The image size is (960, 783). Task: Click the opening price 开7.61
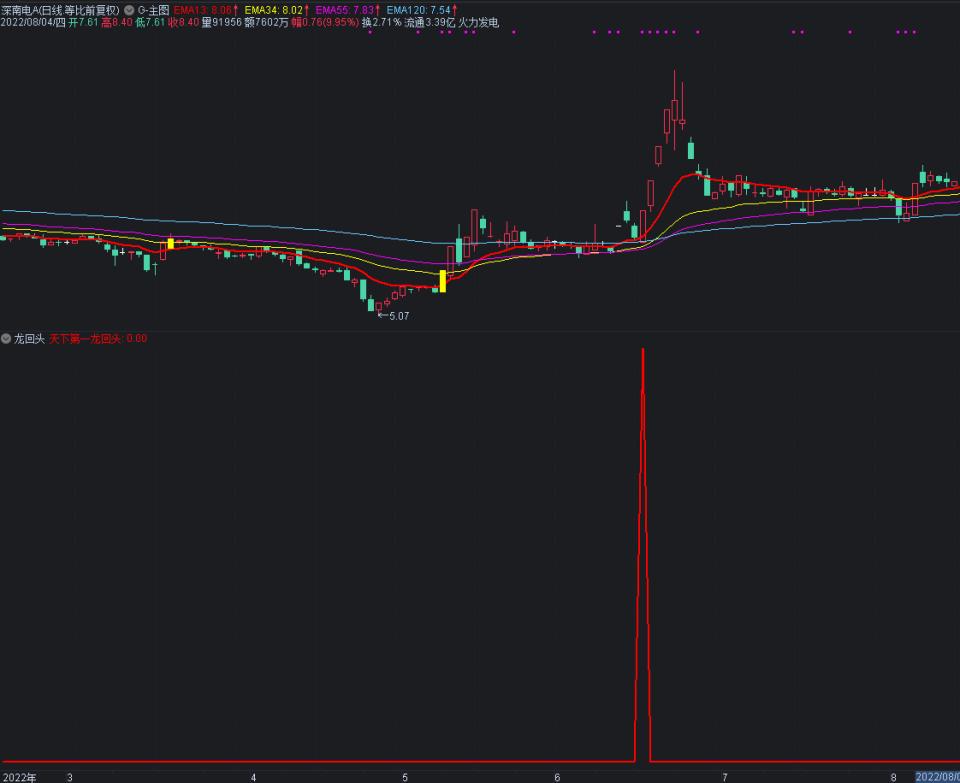(83, 23)
